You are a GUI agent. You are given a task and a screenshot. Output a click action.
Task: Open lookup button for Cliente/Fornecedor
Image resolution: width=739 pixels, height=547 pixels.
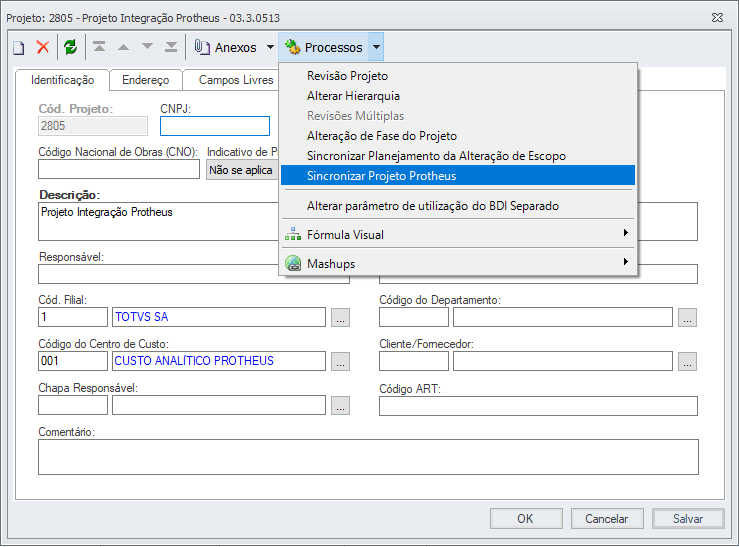(x=688, y=362)
